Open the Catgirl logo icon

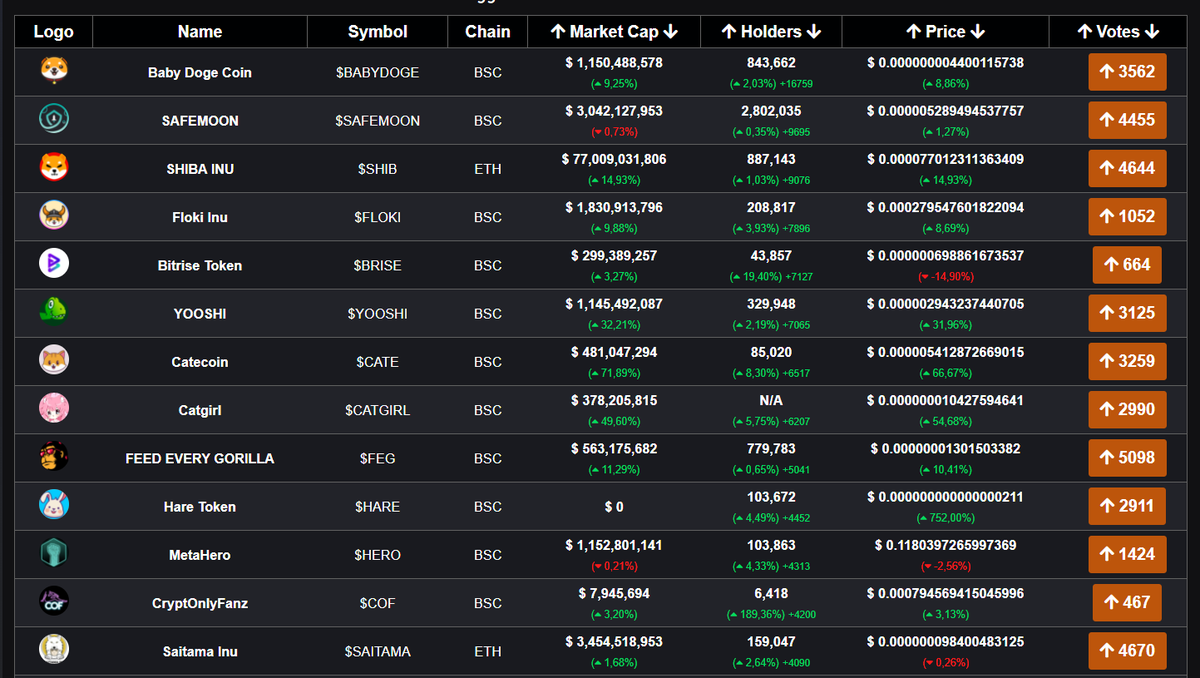click(54, 408)
